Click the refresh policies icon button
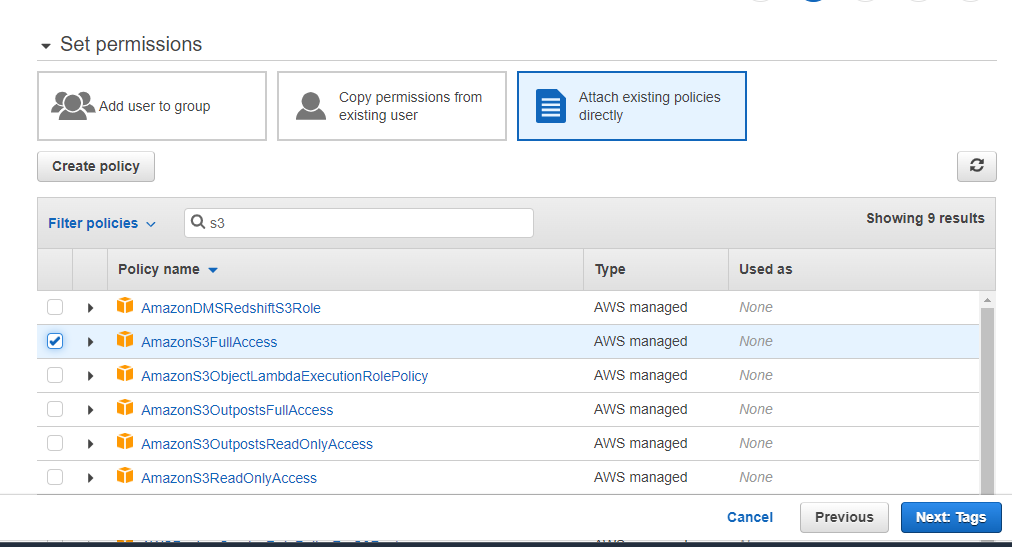The image size is (1012, 547). (x=977, y=166)
